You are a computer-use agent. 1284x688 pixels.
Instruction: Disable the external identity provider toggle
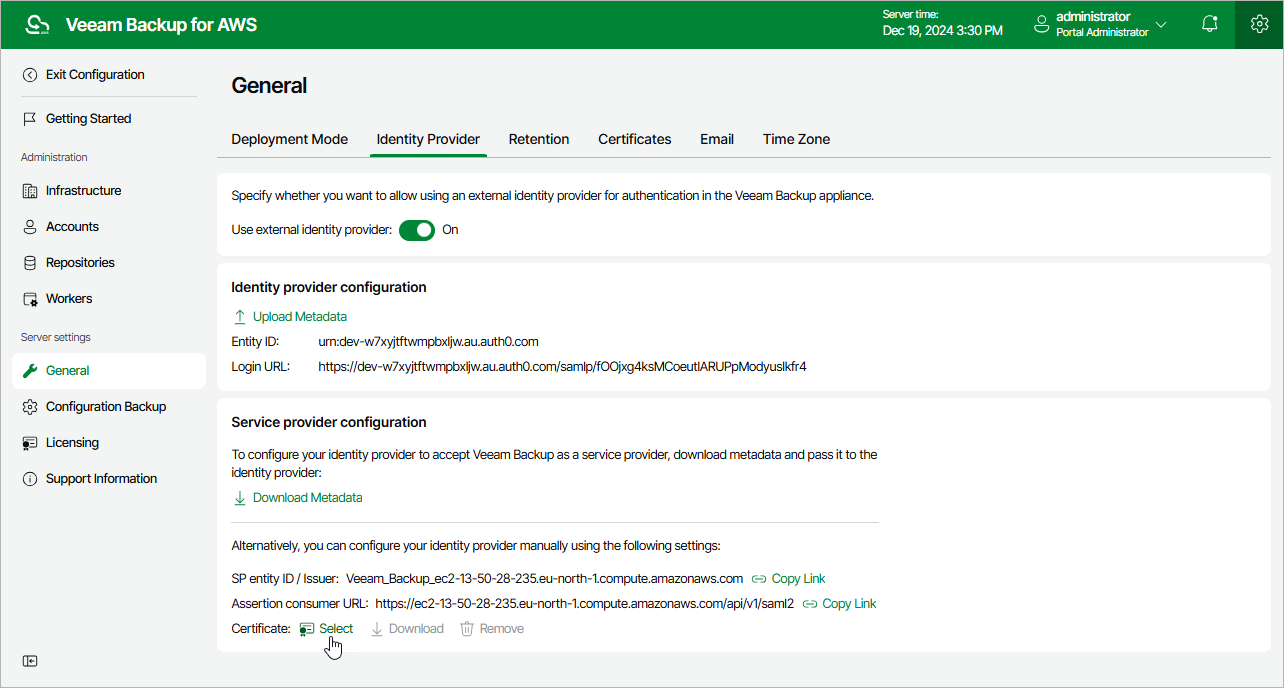(x=416, y=229)
